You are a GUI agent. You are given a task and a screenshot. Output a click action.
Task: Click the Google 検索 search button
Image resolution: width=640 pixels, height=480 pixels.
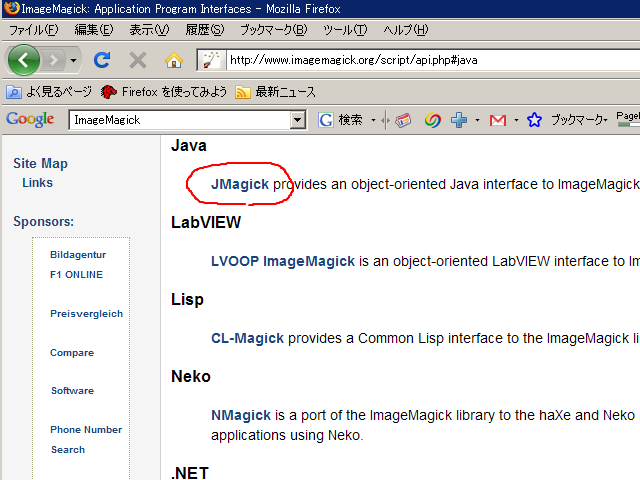click(340, 120)
